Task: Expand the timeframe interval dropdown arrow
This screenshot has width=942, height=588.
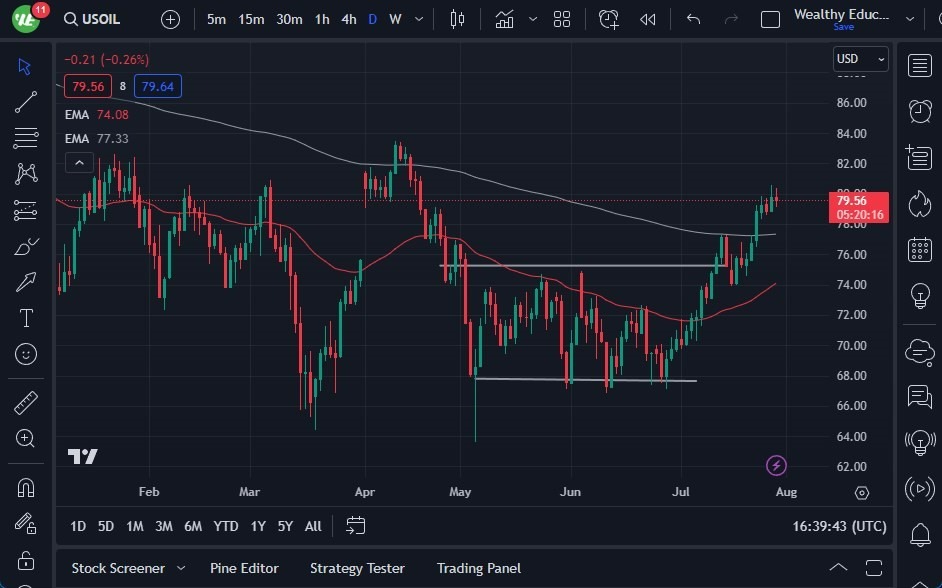Action: coord(418,19)
